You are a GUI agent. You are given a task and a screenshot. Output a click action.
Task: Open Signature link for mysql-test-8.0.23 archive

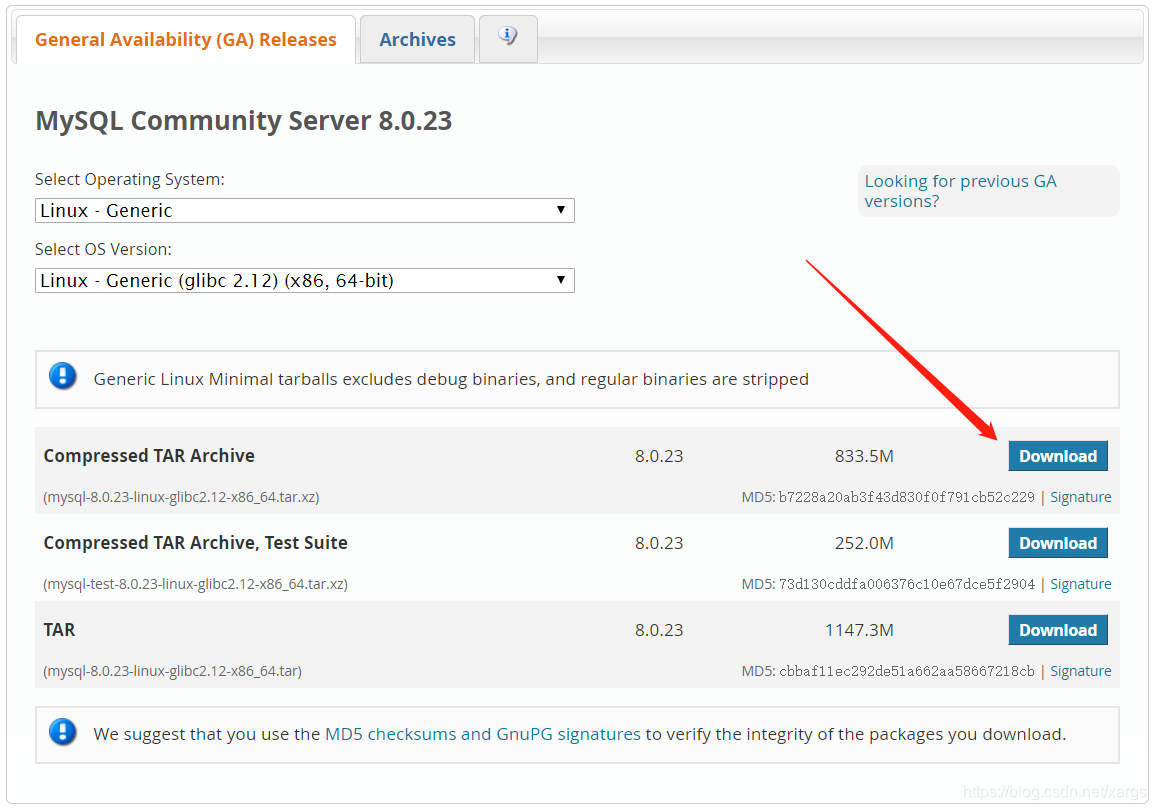point(1080,584)
